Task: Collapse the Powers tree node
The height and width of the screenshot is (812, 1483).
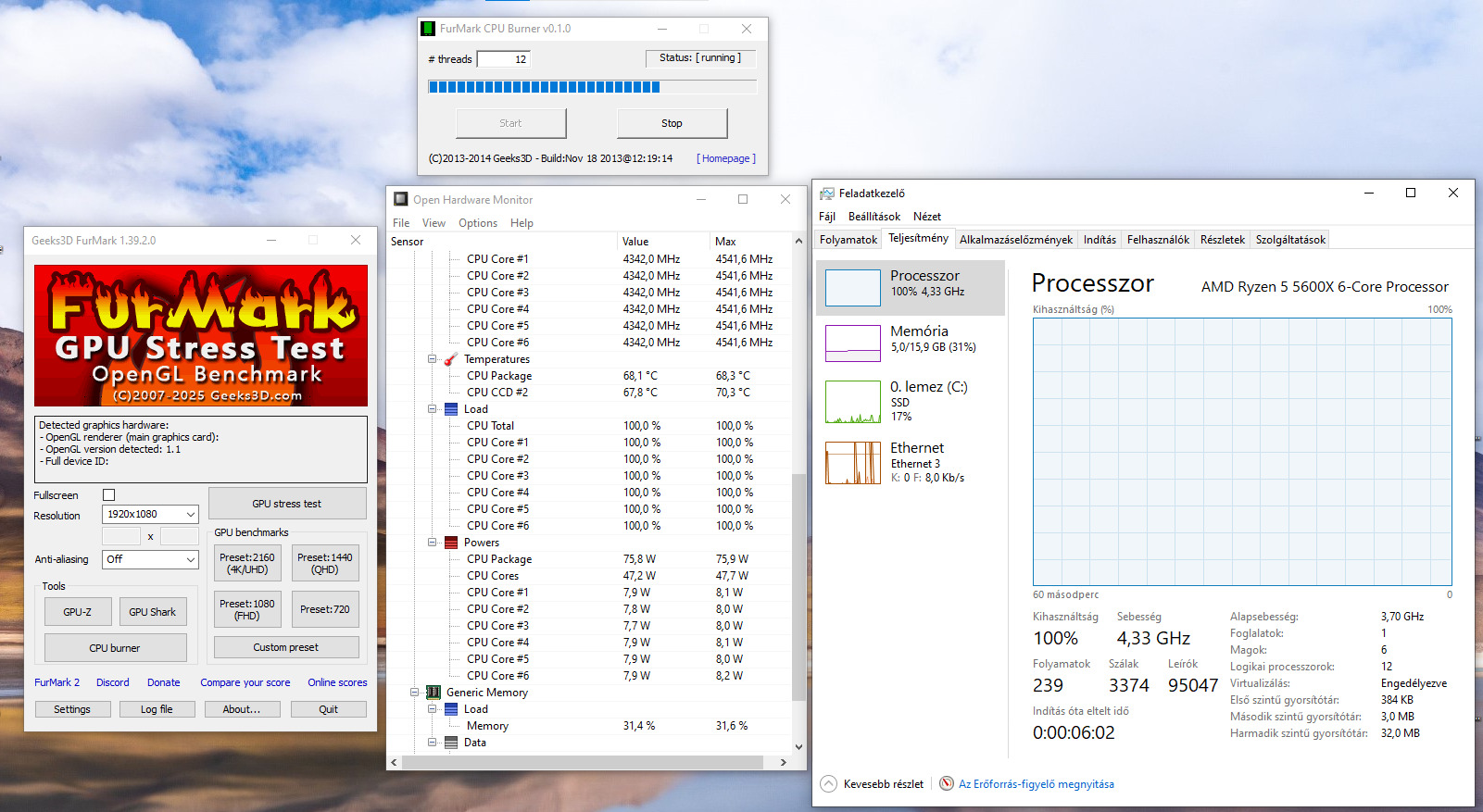Action: 432,543
